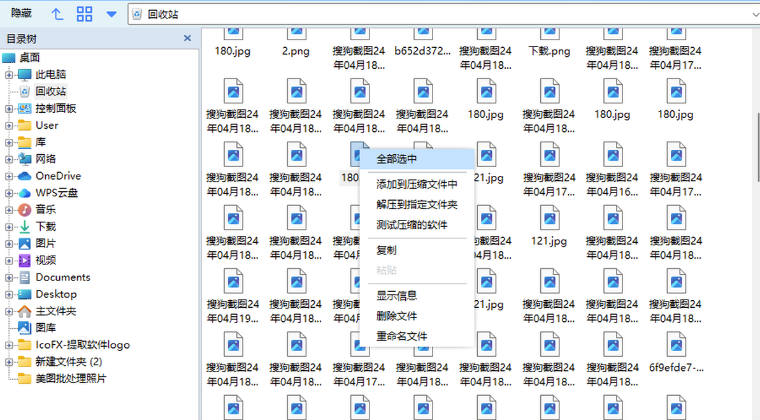Select the 121.jpg file icon
Viewport: 760px width, 420px height.
tap(549, 219)
